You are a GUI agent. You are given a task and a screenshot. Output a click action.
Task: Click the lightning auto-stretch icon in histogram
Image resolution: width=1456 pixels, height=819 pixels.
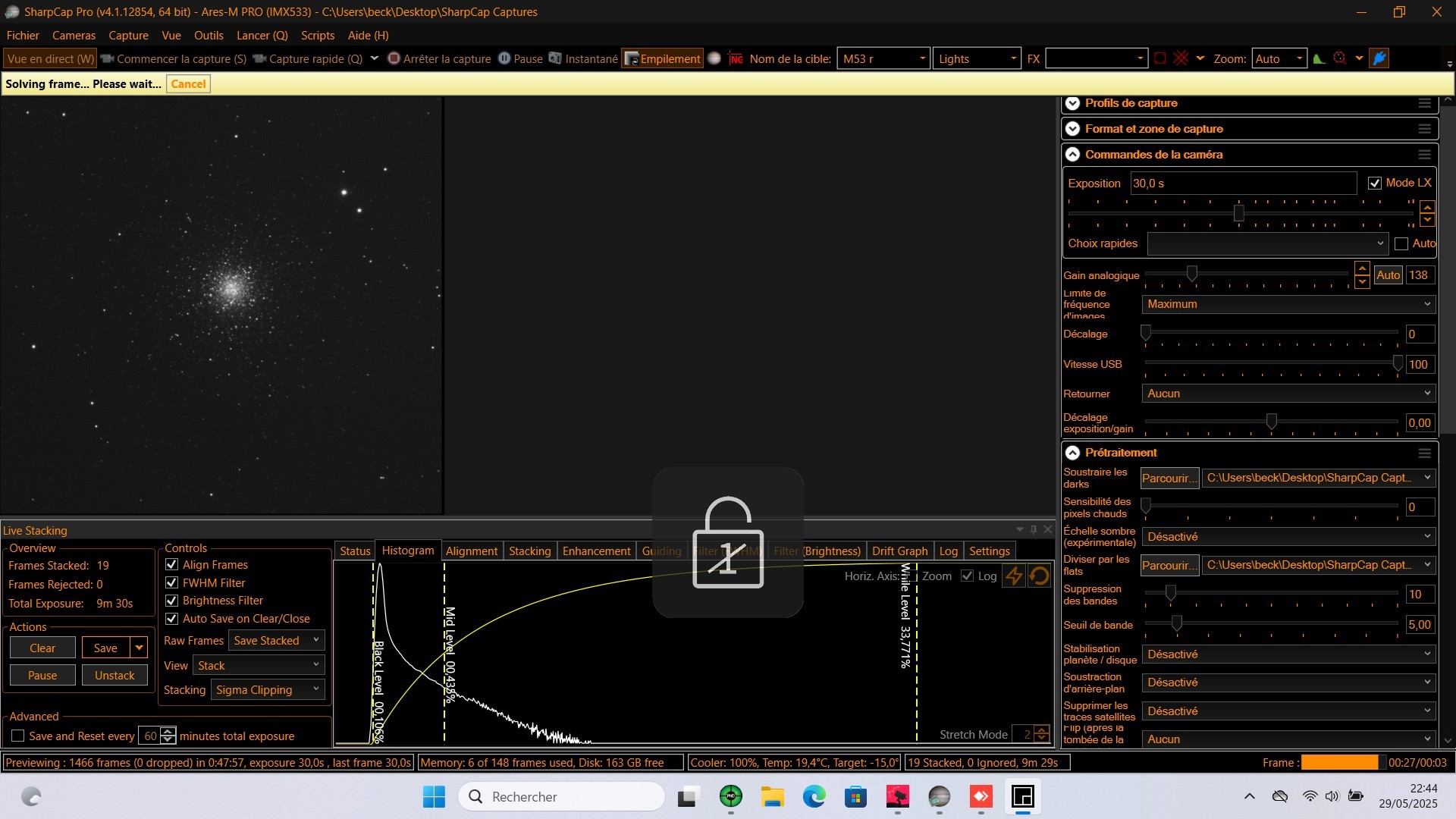[x=1014, y=576]
